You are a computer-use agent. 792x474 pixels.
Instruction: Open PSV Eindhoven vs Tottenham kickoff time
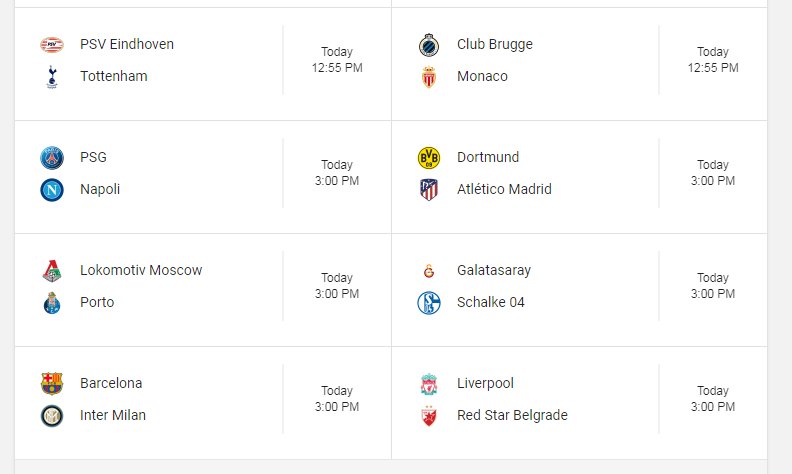337,60
